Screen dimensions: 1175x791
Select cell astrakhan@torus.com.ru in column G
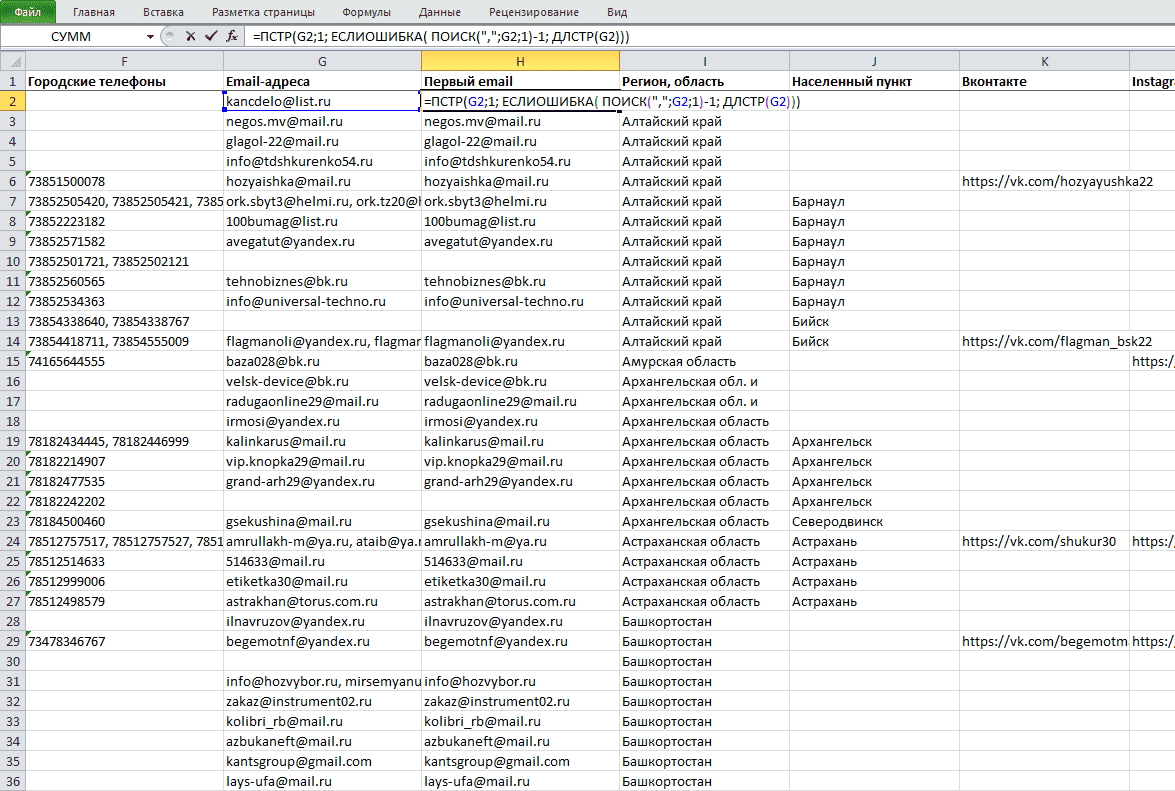[322, 601]
